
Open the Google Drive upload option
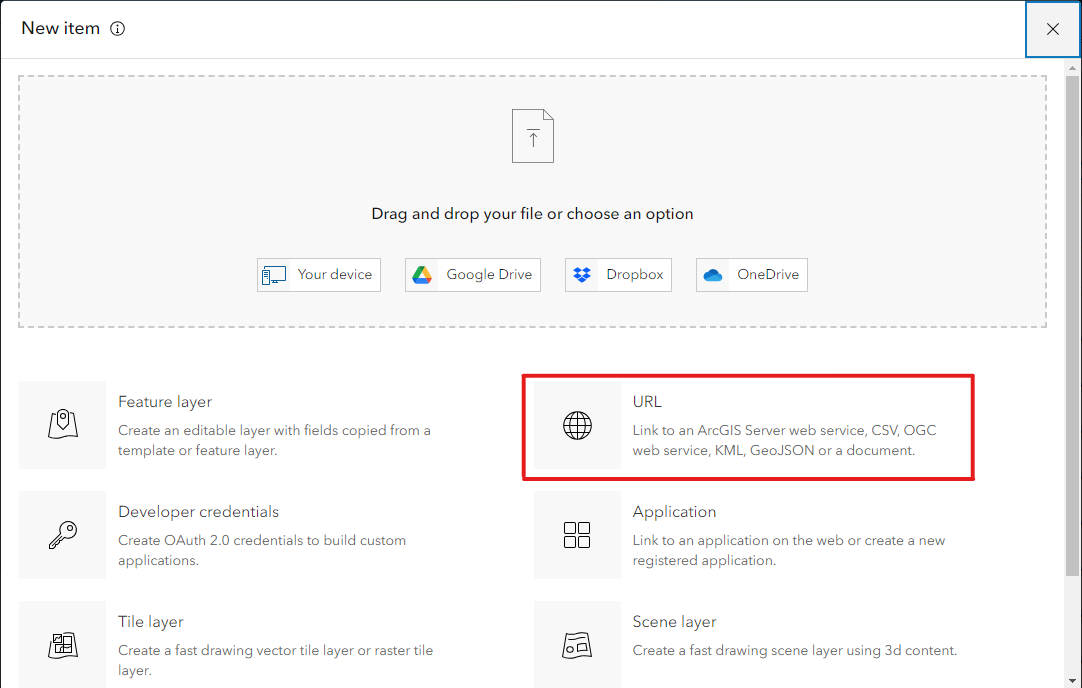pyautogui.click(x=473, y=275)
